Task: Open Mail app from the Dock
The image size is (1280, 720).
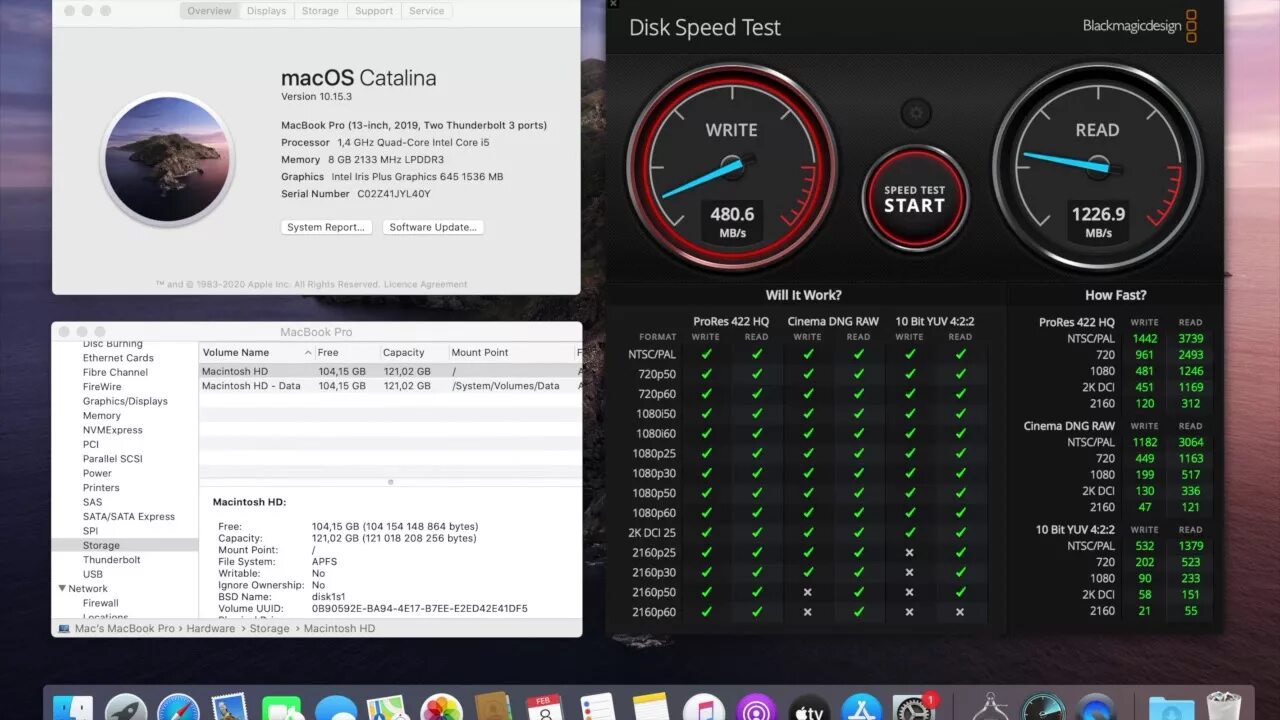Action: (x=231, y=708)
